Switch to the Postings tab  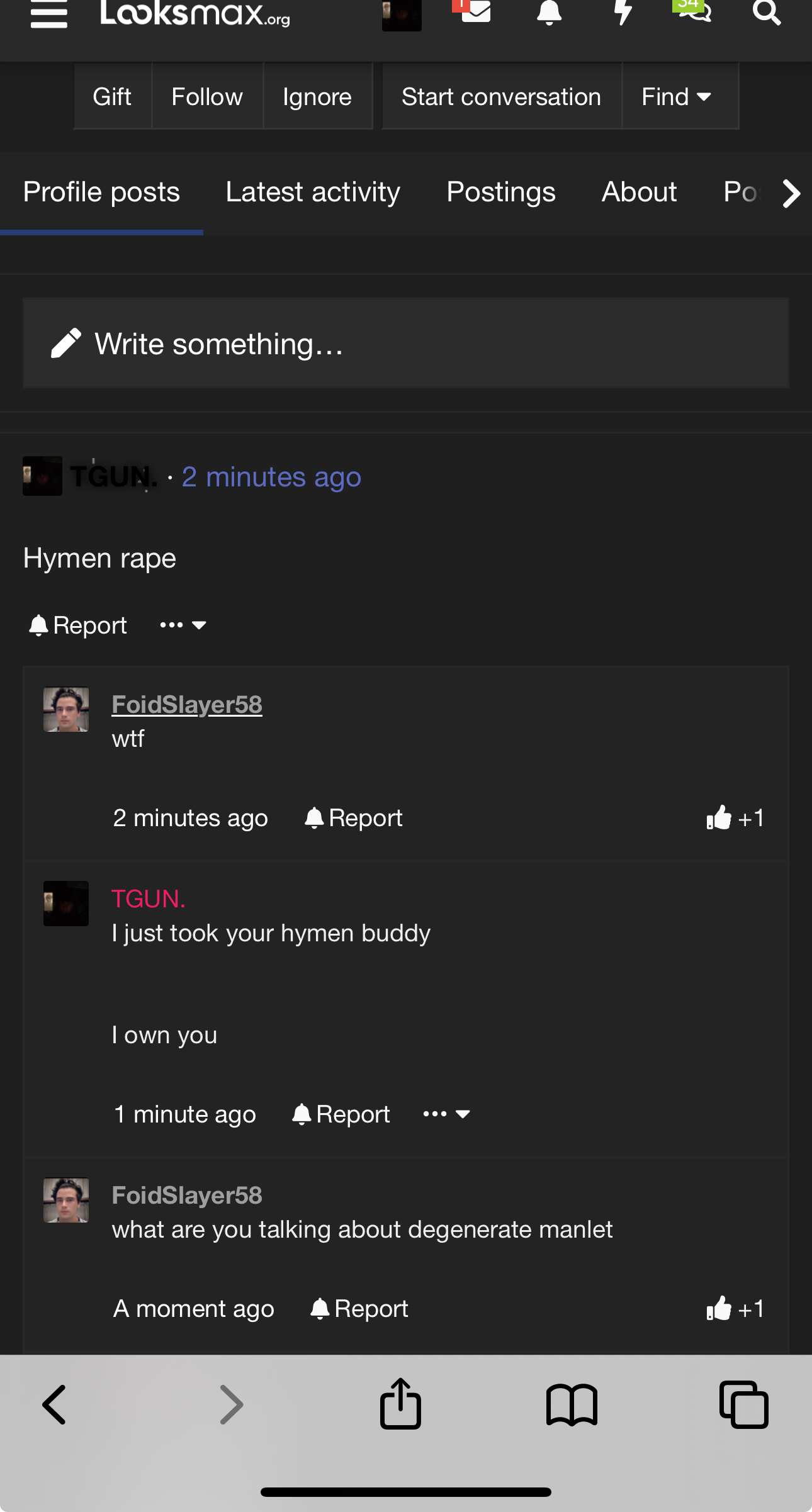coord(501,192)
